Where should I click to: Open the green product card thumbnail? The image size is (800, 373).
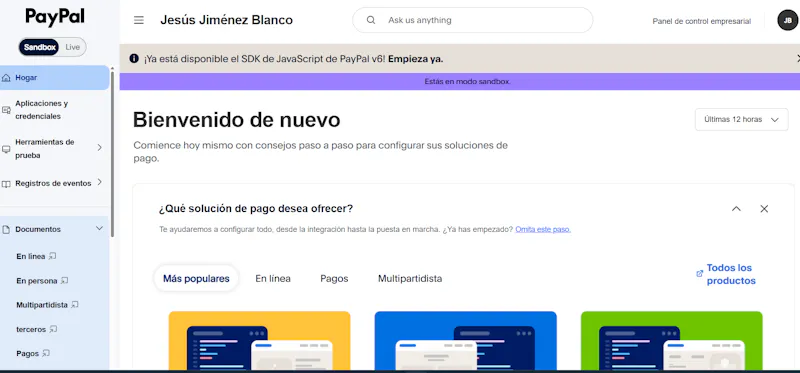671,341
